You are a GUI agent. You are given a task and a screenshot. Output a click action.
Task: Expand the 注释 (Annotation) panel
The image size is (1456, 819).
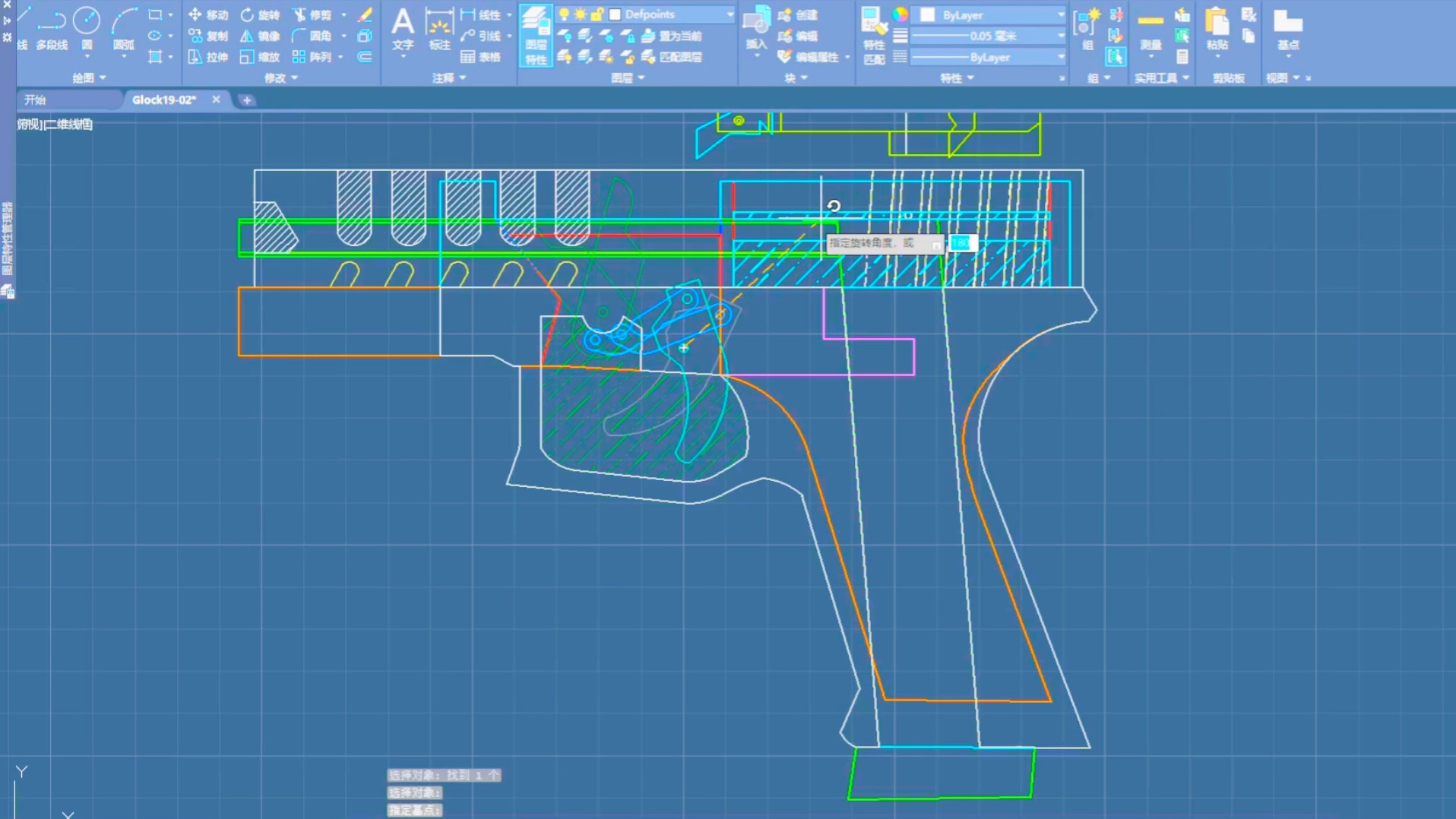click(x=448, y=77)
